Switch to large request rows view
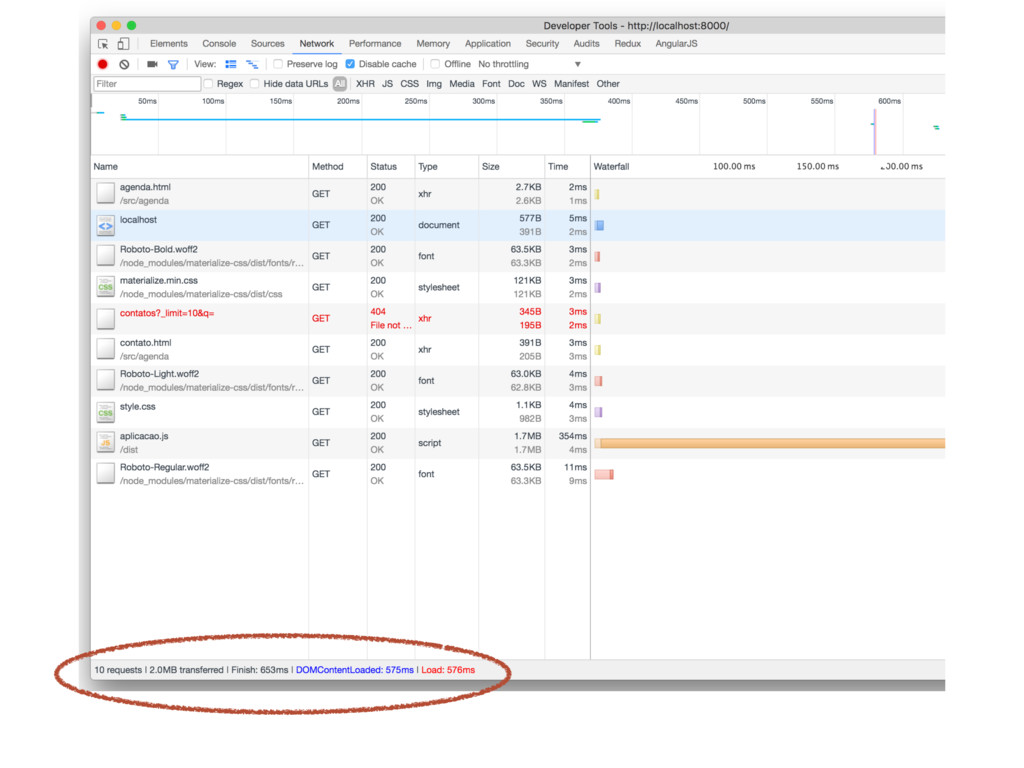Image resolution: width=1024 pixels, height=768 pixels. 231,64
